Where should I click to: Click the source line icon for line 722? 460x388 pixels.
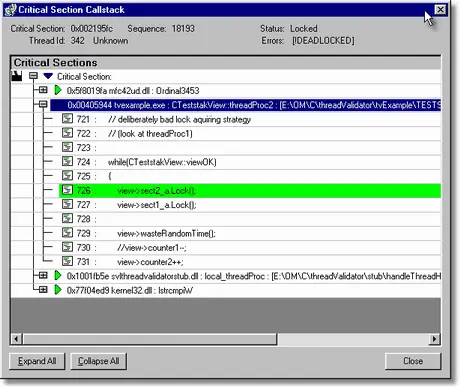(x=67, y=133)
